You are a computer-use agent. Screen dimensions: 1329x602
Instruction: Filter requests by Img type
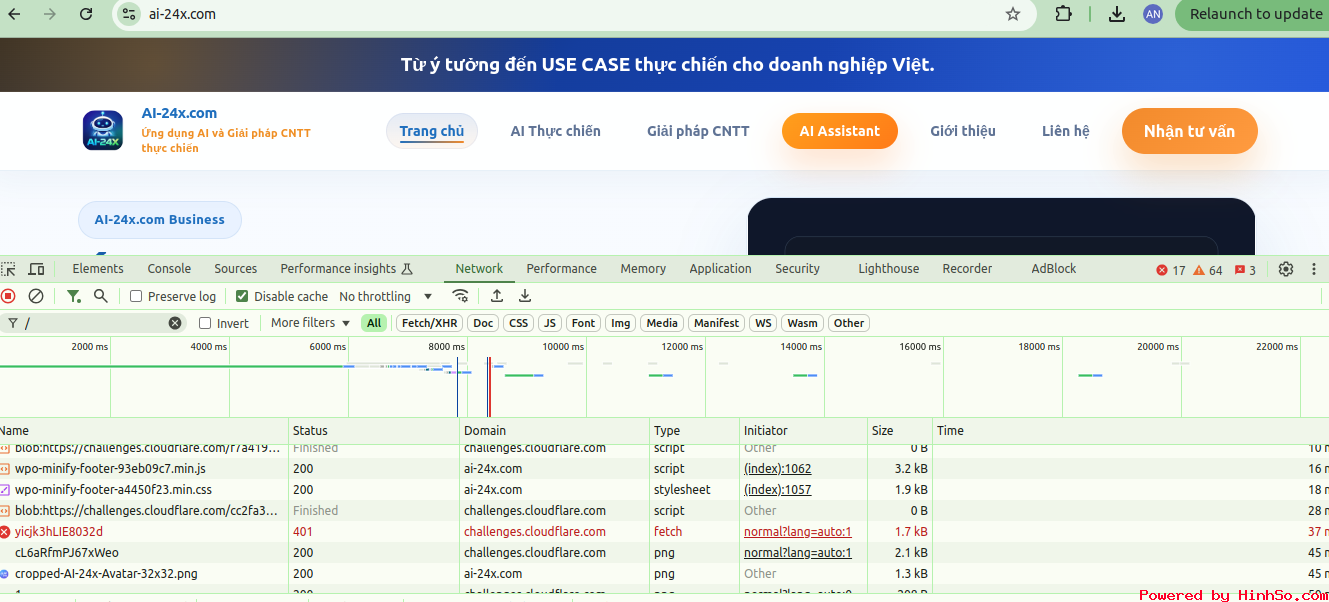(621, 323)
